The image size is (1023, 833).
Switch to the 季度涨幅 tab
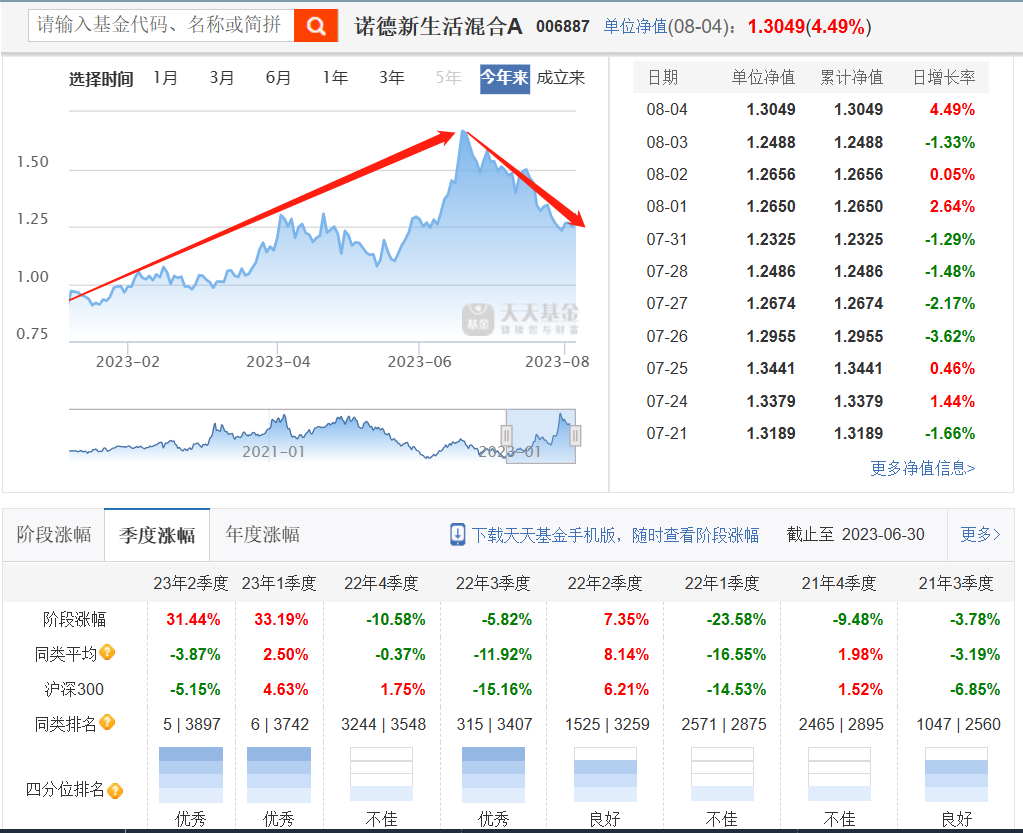(x=157, y=535)
